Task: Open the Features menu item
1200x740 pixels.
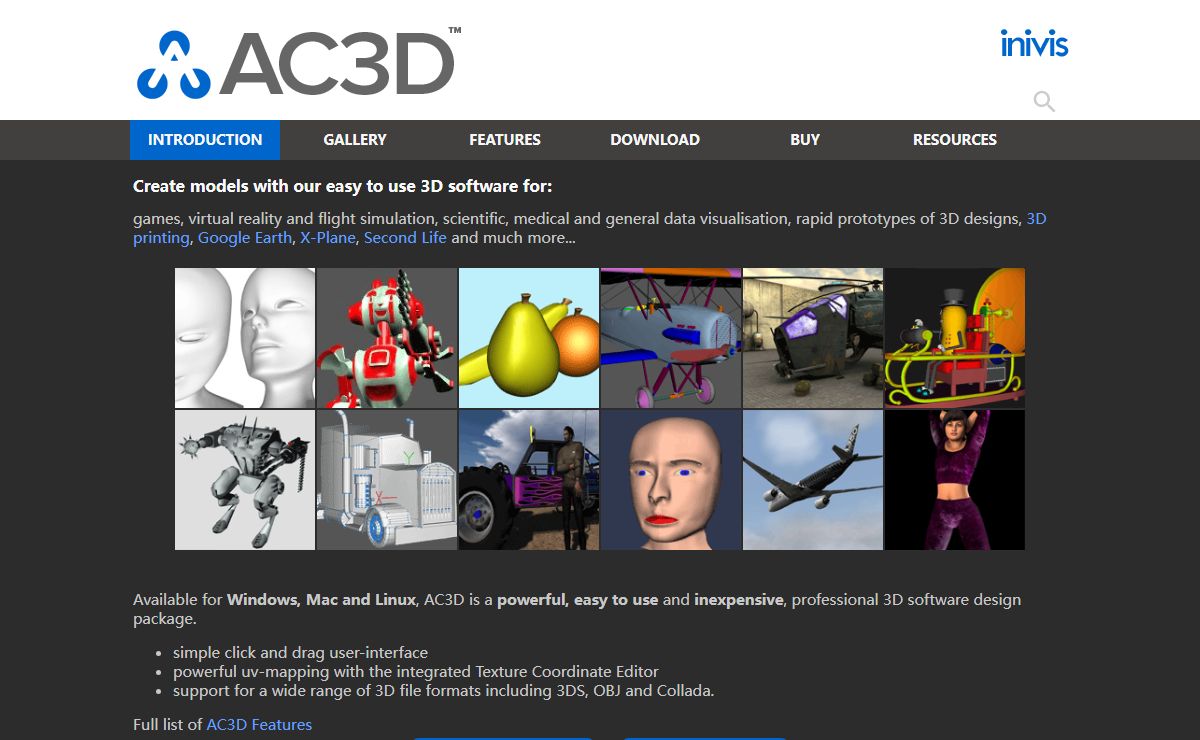Action: pos(505,140)
